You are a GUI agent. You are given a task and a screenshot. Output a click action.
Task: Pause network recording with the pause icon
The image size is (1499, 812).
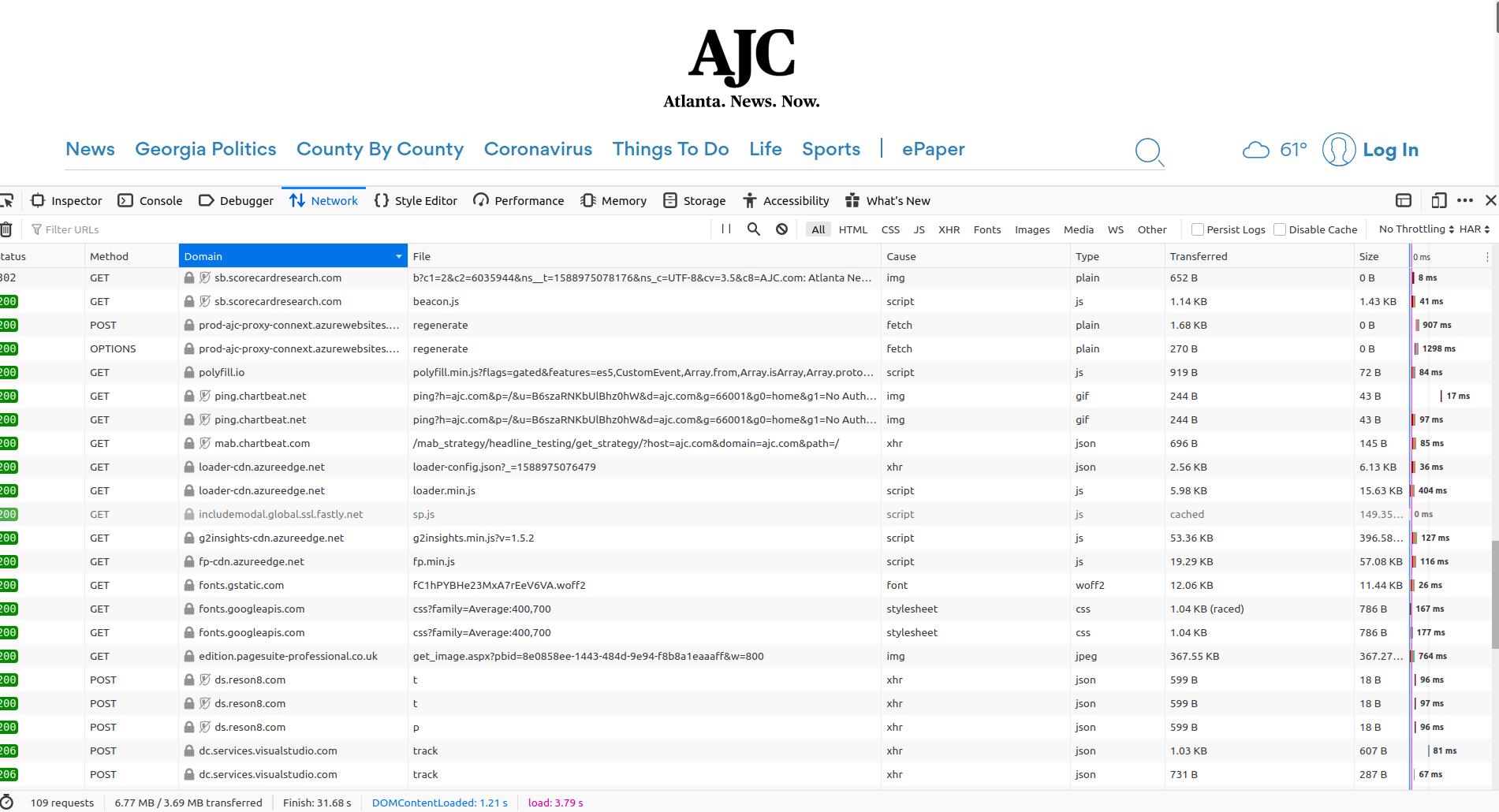click(x=726, y=229)
